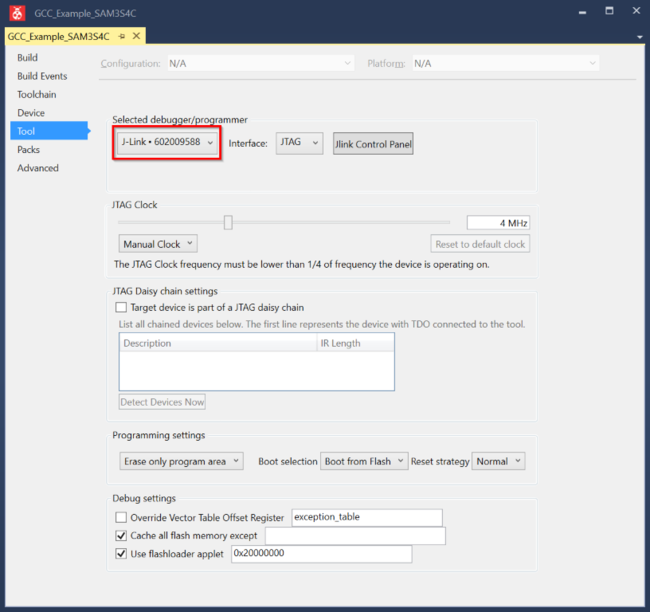650x612 pixels.
Task: Open the Interface JTAG dropdown
Action: [299, 143]
